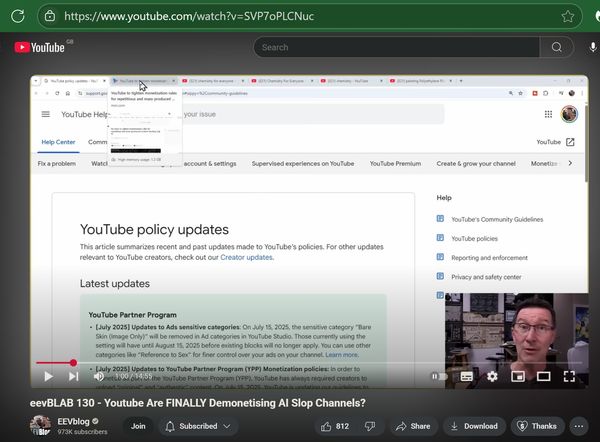This screenshot has width=600, height=442.
Task: Open the EEVblog channel avatar
Action: [41, 426]
